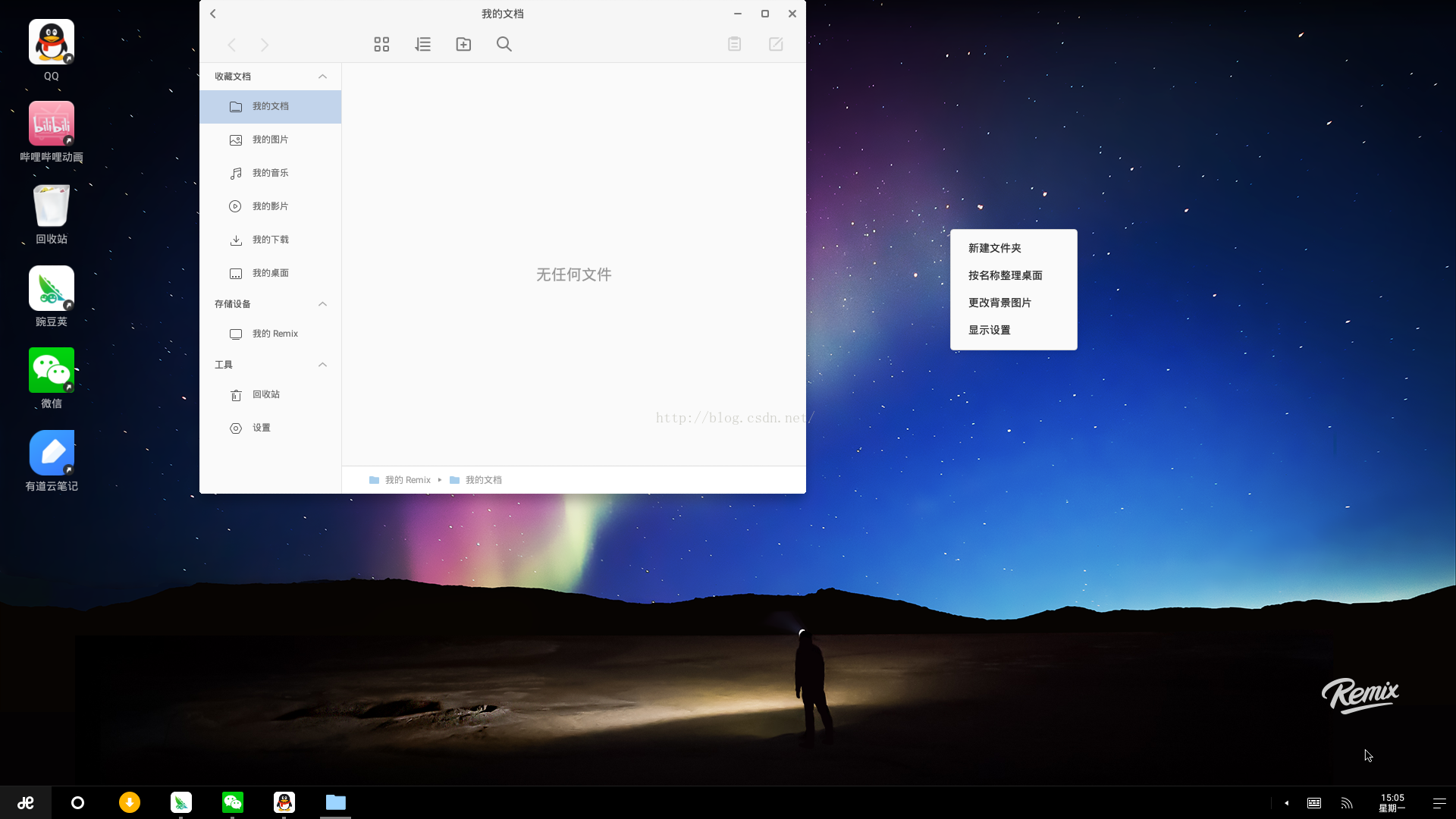Collapse the 存储设备 section
1456x819 pixels.
pos(322,304)
